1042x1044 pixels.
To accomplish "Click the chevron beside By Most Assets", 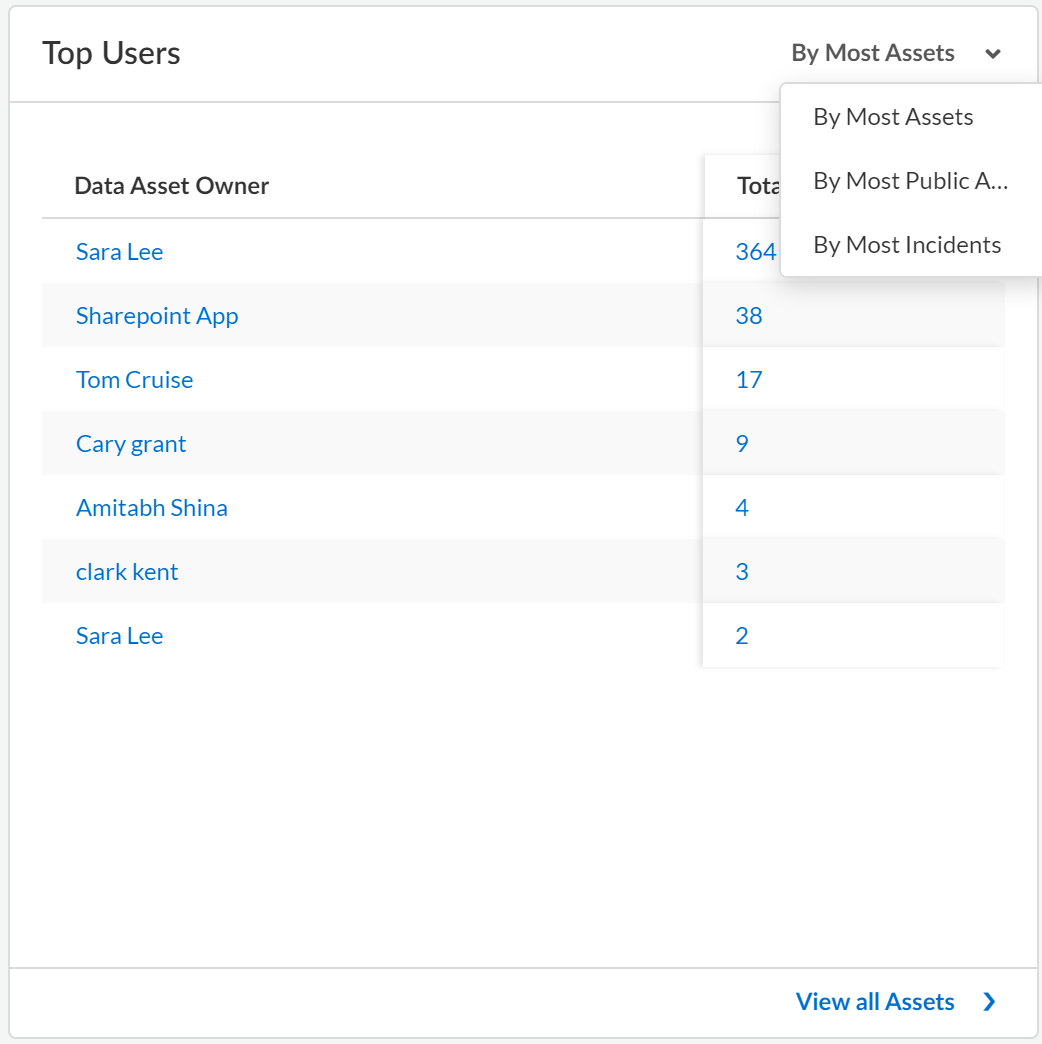I will click(992, 54).
